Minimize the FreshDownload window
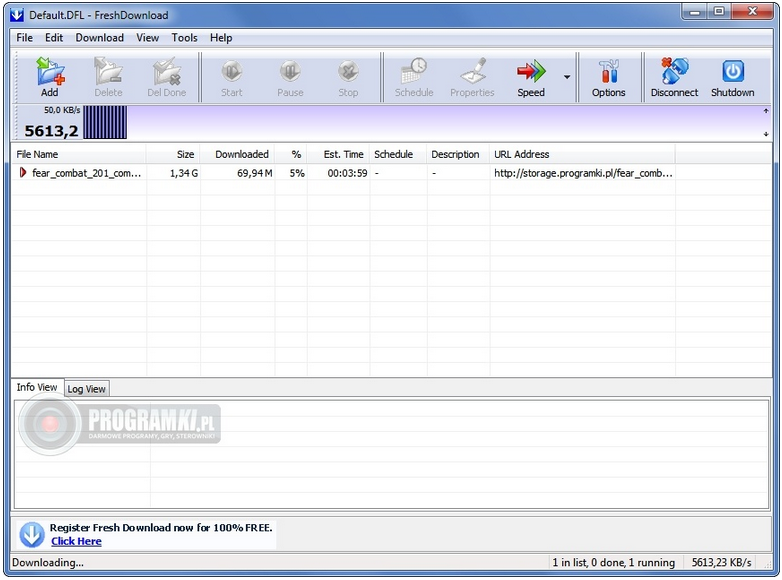 click(x=695, y=12)
